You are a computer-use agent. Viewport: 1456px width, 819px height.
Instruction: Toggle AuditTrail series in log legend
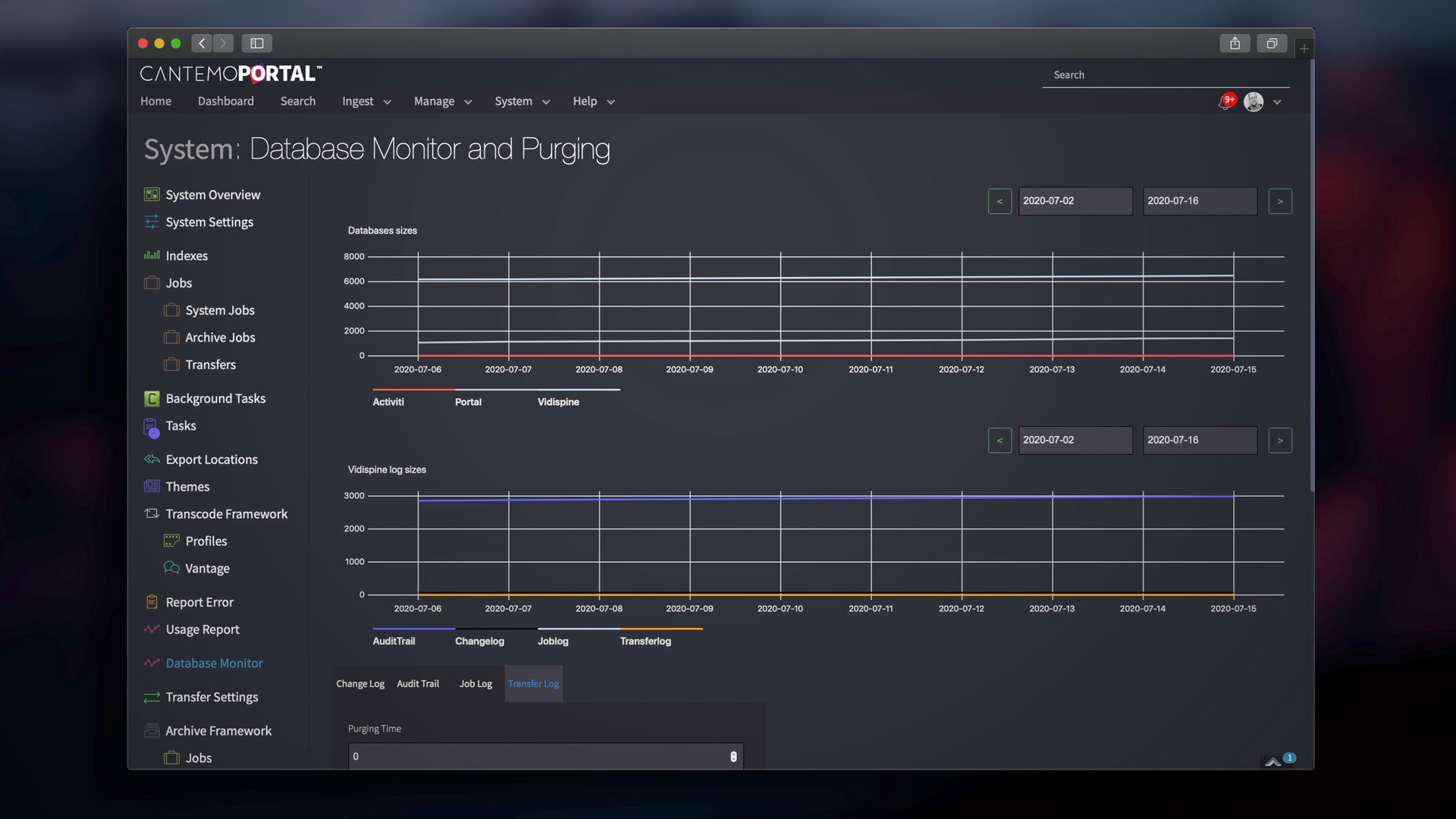pos(394,641)
